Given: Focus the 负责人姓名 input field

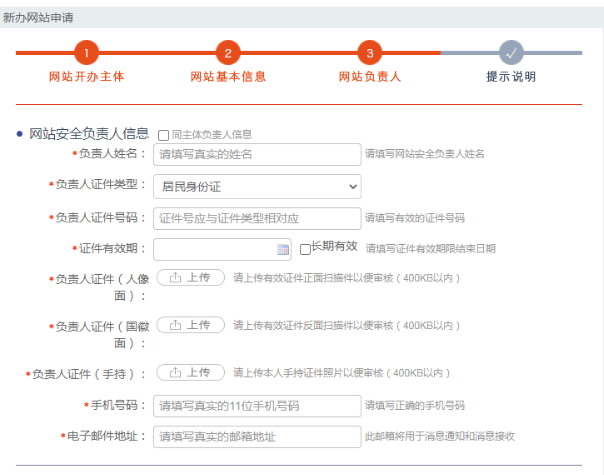Looking at the screenshot, I should pyautogui.click(x=257, y=154).
